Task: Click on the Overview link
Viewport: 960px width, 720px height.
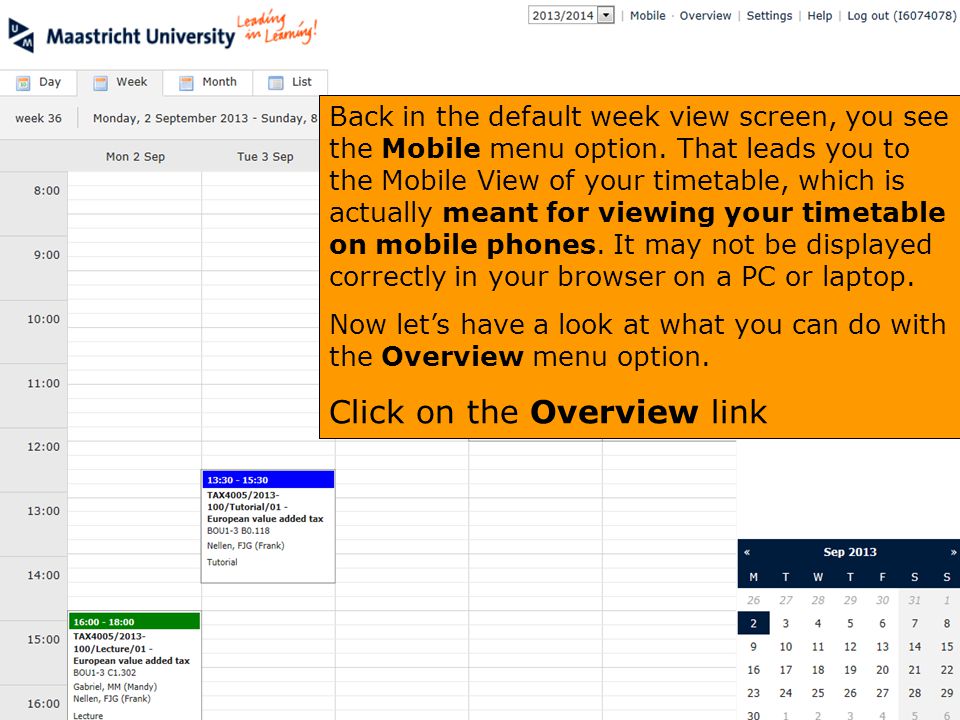Action: (x=705, y=16)
